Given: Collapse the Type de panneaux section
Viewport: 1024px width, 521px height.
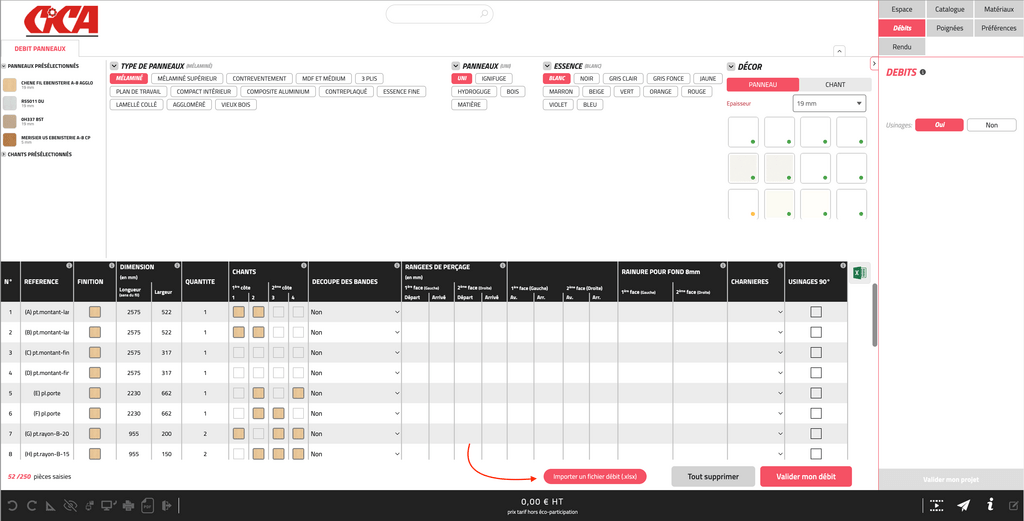Looking at the screenshot, I should click(x=114, y=65).
